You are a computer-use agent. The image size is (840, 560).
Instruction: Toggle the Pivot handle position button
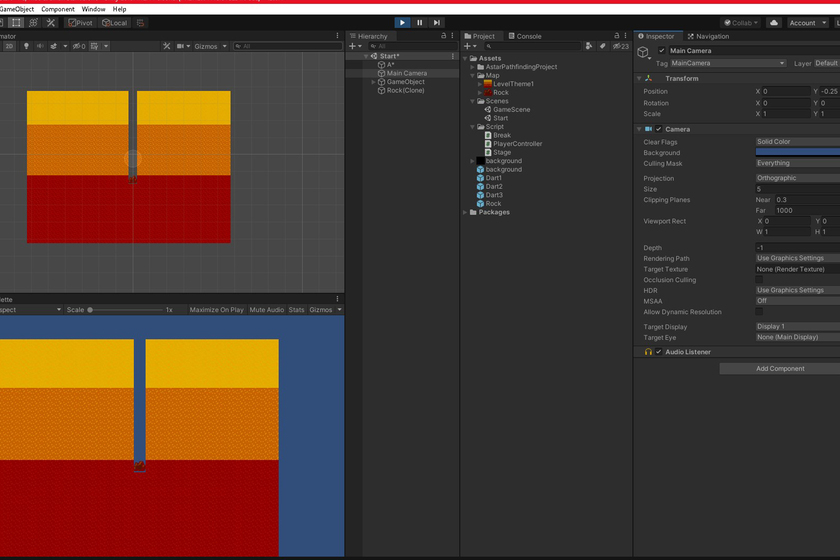coord(80,22)
